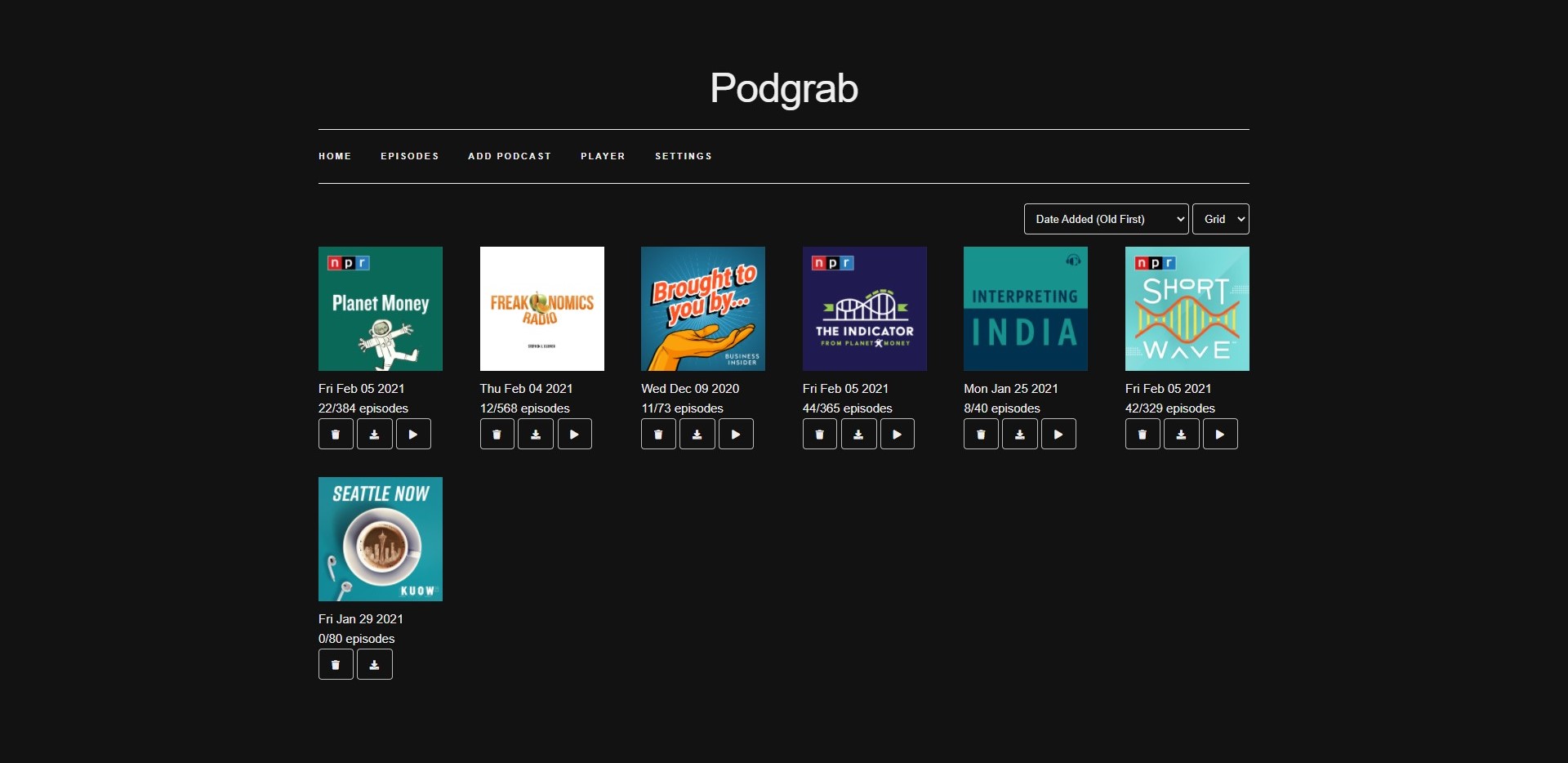This screenshot has width=1568, height=763.
Task: Click the 8/40 episodes text
Action: click(1002, 408)
